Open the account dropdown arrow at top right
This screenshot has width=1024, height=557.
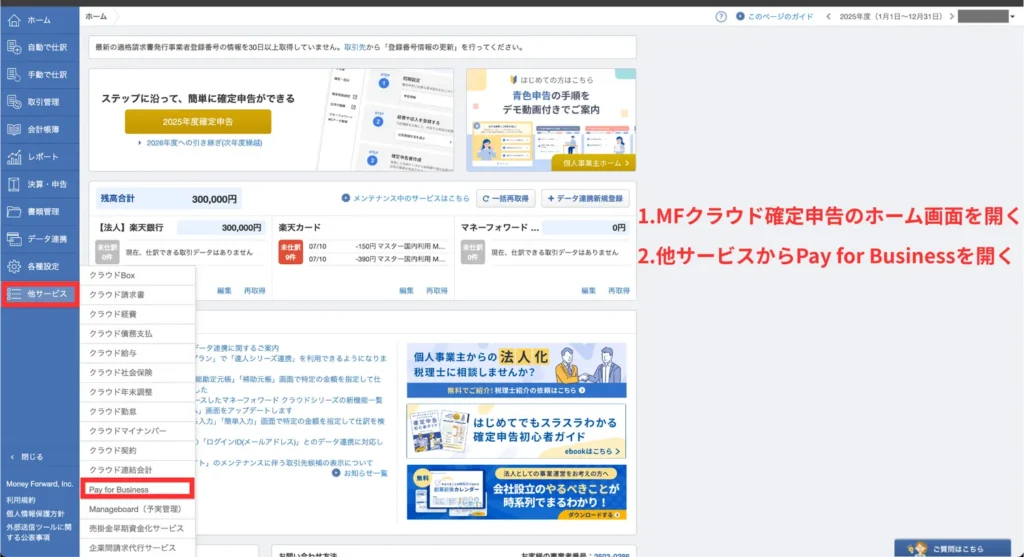[x=1014, y=17]
